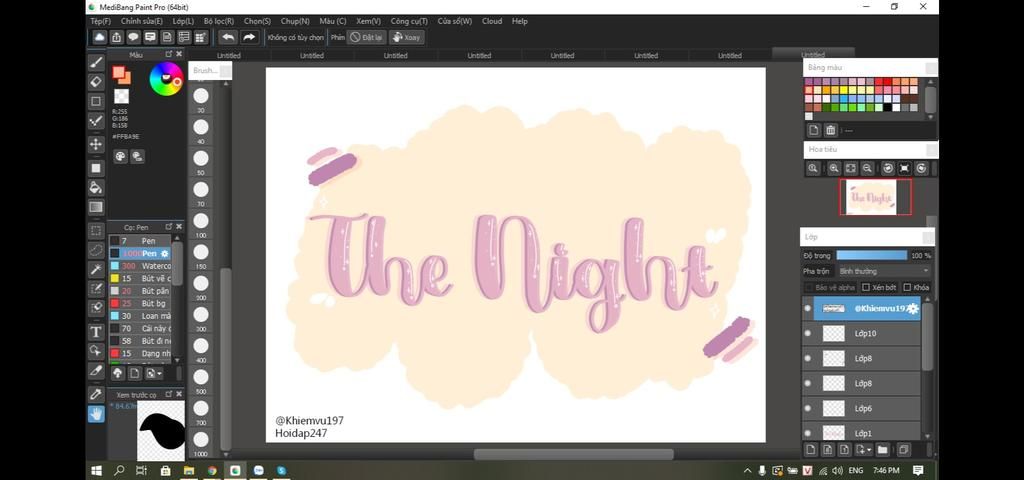The width and height of the screenshot is (1024, 480).
Task: Click the Undo arrow in toolbar
Action: coord(227,37)
